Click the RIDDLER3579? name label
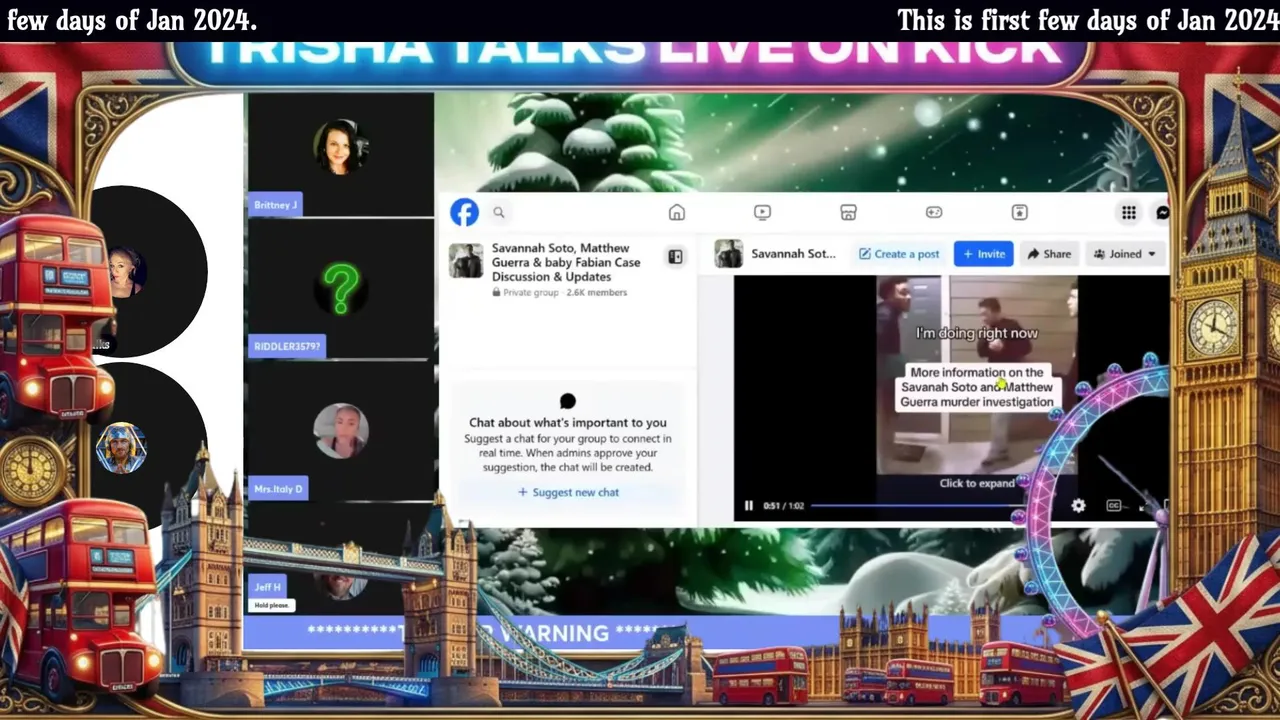Image resolution: width=1280 pixels, height=720 pixels. pyautogui.click(x=287, y=347)
